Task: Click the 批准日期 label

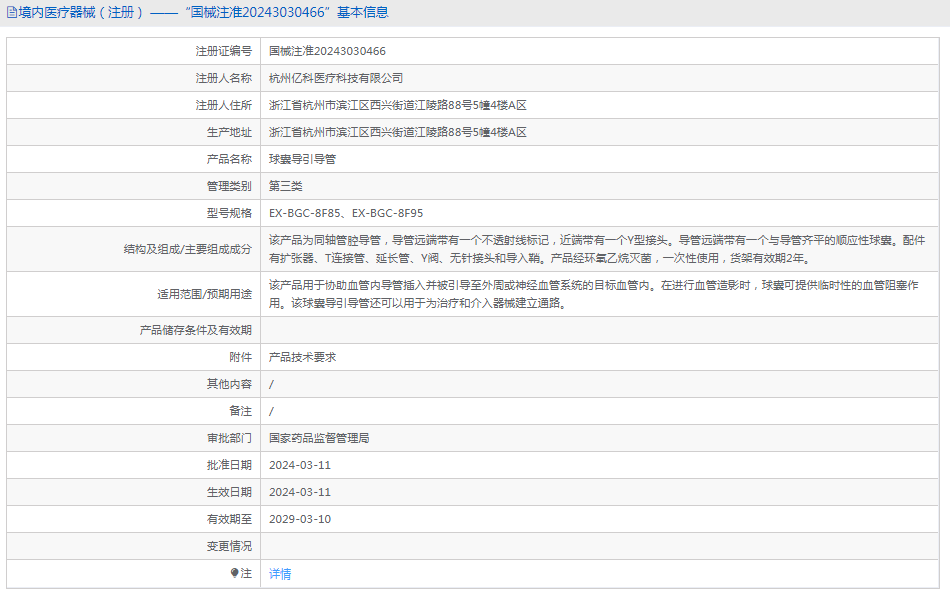Action: tap(229, 465)
